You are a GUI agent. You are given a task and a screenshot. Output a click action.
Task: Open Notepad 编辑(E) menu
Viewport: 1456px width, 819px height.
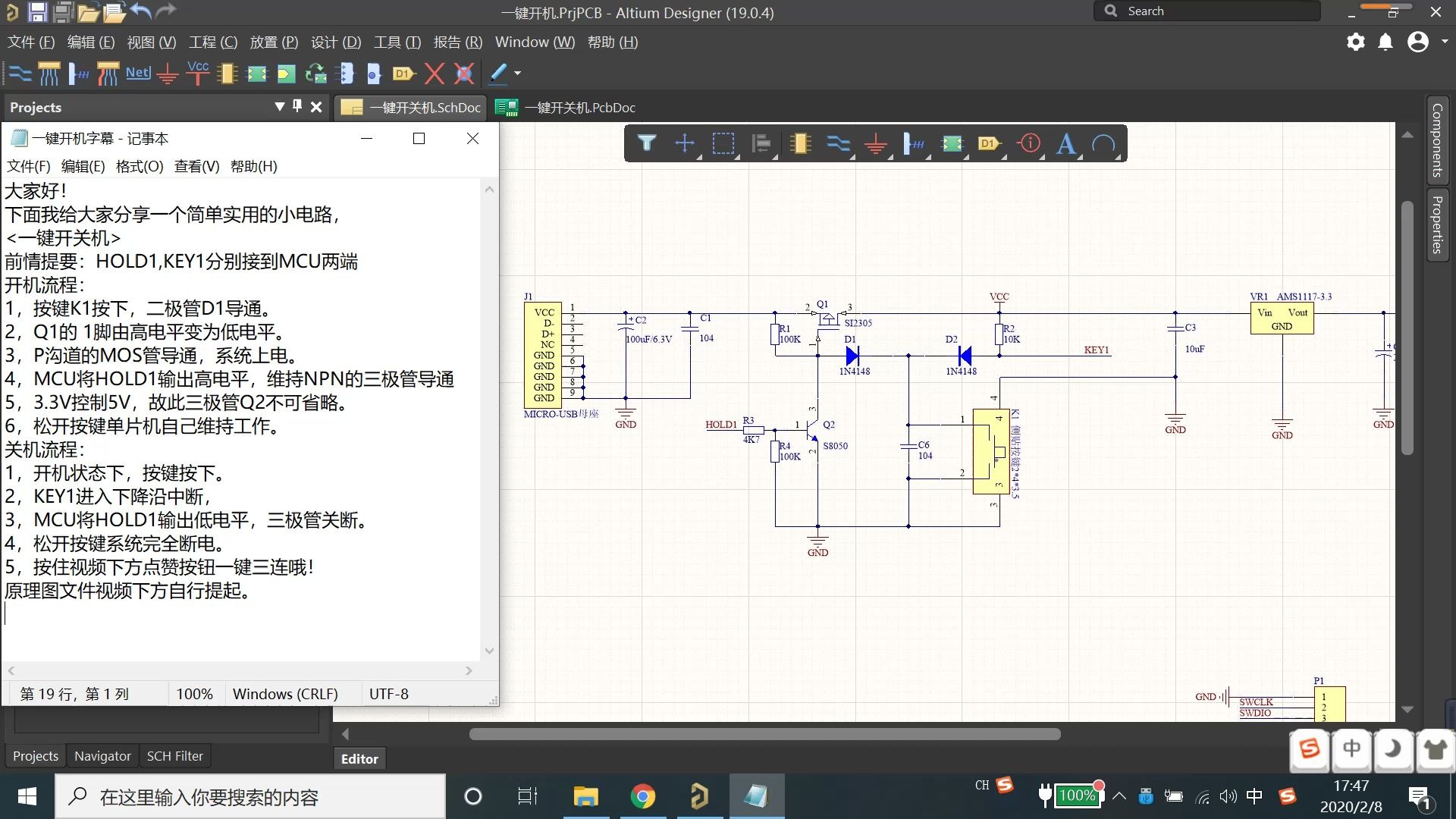click(83, 166)
